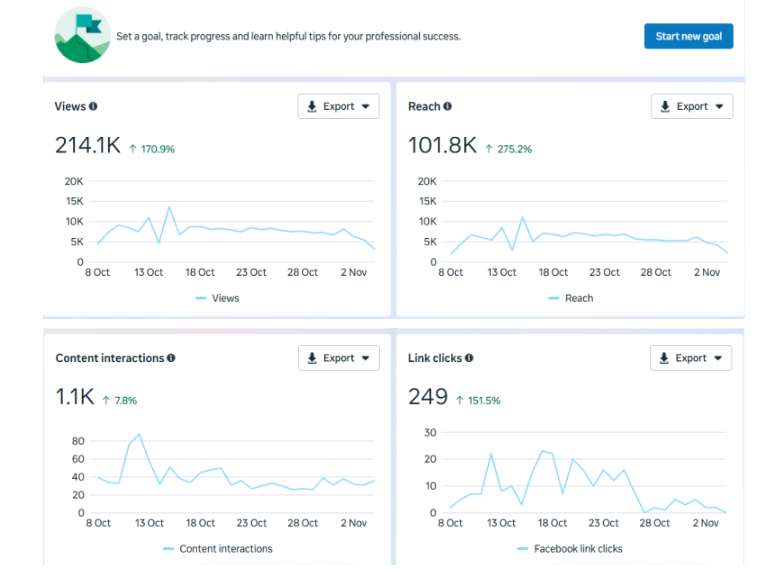Click the Link clicks info icon
Image resolution: width=763 pixels, height=572 pixels.
(x=469, y=358)
